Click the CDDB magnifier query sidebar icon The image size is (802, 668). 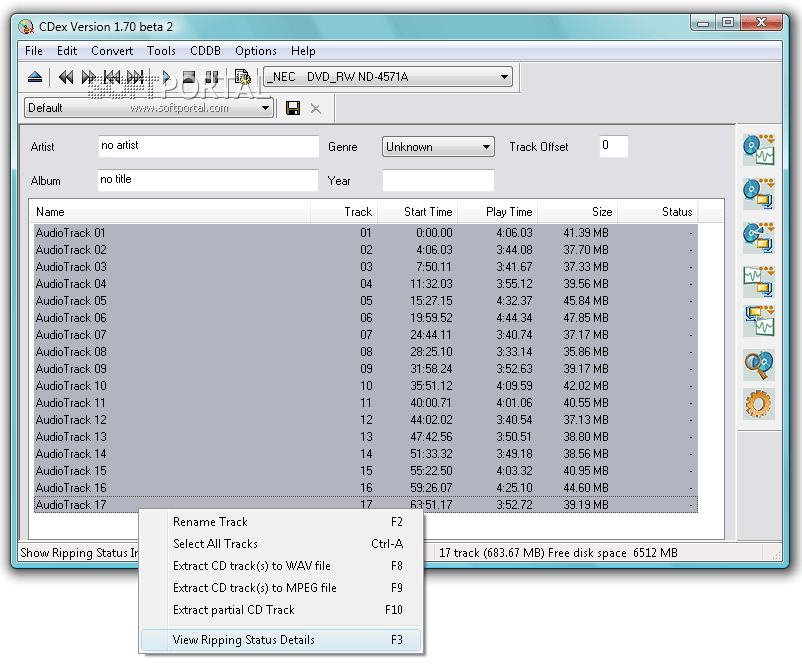[759, 365]
